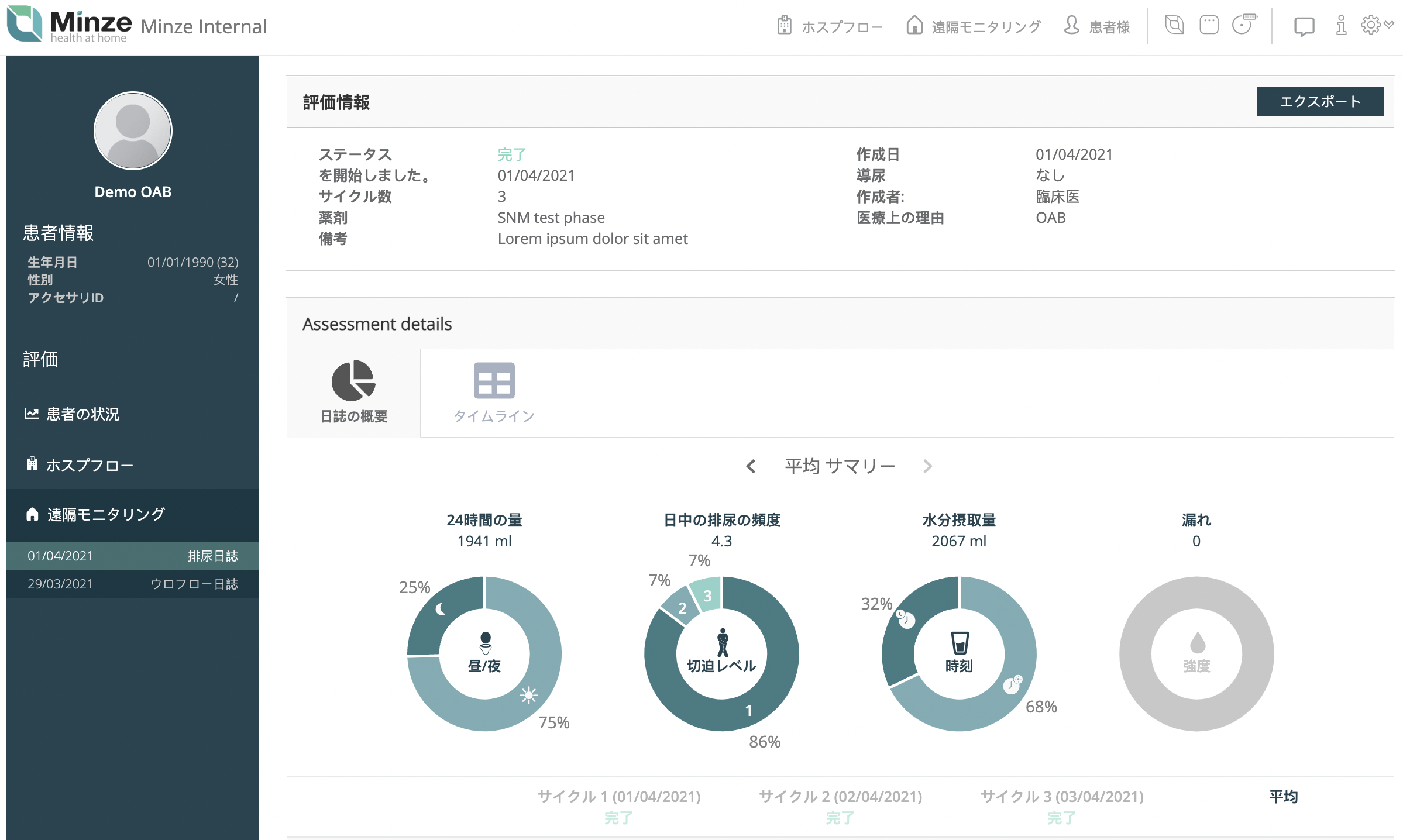Click urgency level 1 segment in donut
This screenshot has width=1403, height=840.
point(748,710)
